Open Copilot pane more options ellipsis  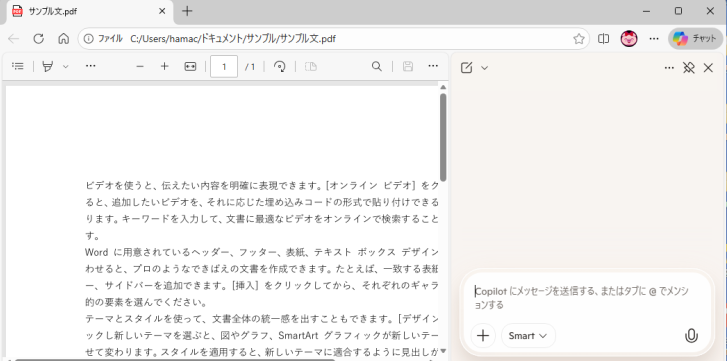click(669, 68)
